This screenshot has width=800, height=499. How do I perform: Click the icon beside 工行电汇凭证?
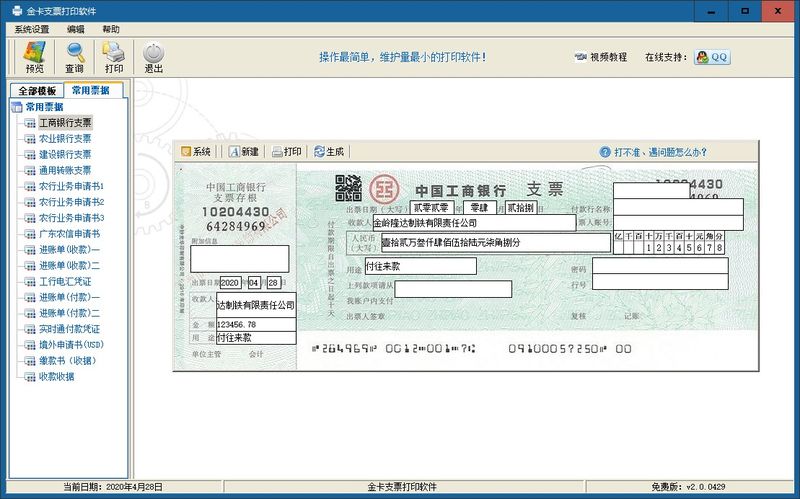30,282
